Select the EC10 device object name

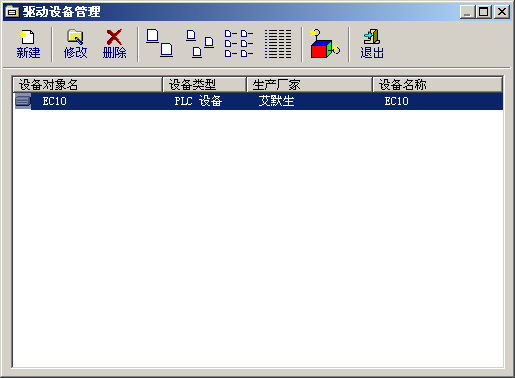point(54,101)
